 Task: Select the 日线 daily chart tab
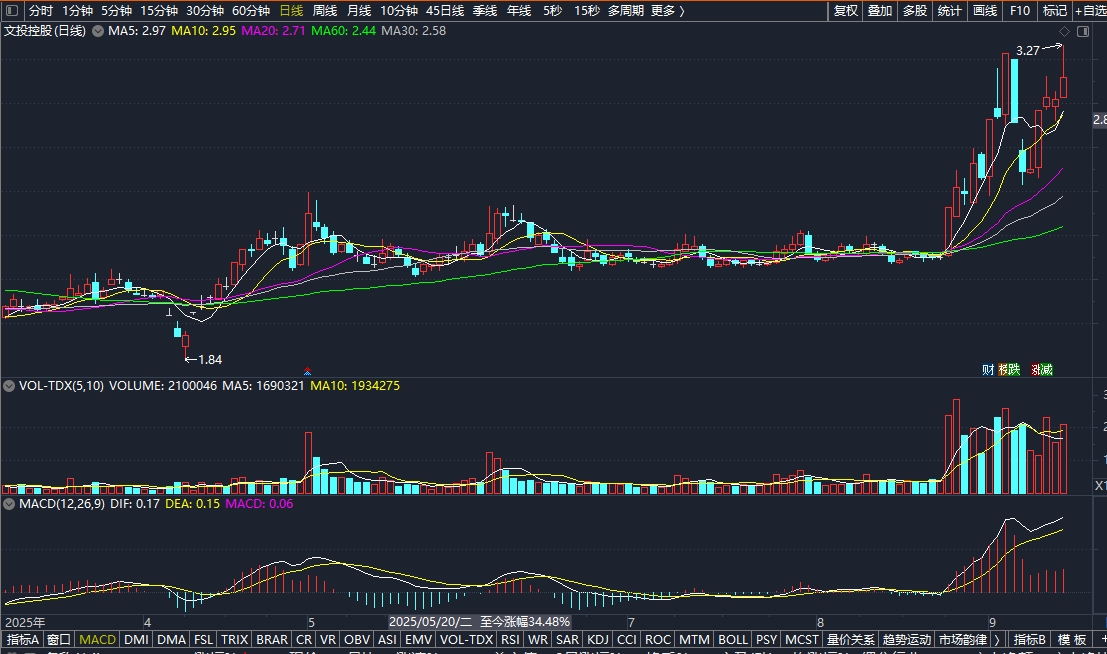(x=291, y=11)
